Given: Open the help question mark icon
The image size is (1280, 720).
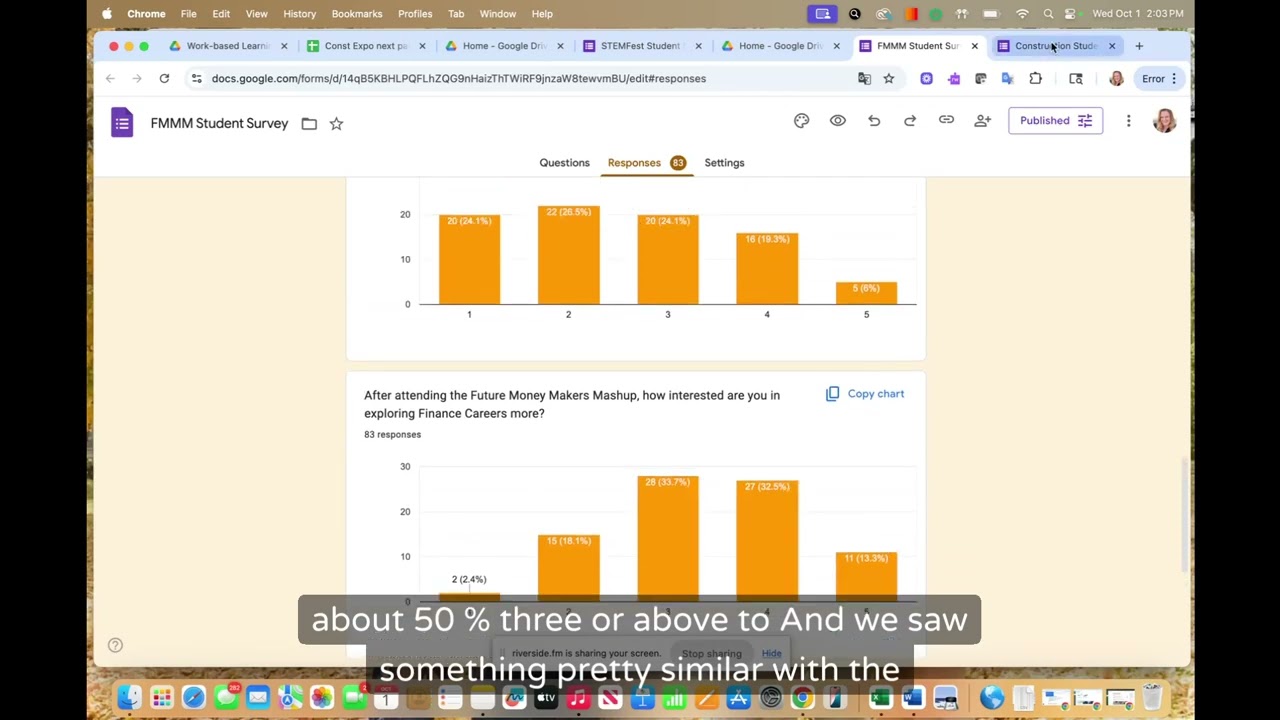Looking at the screenshot, I should point(115,645).
